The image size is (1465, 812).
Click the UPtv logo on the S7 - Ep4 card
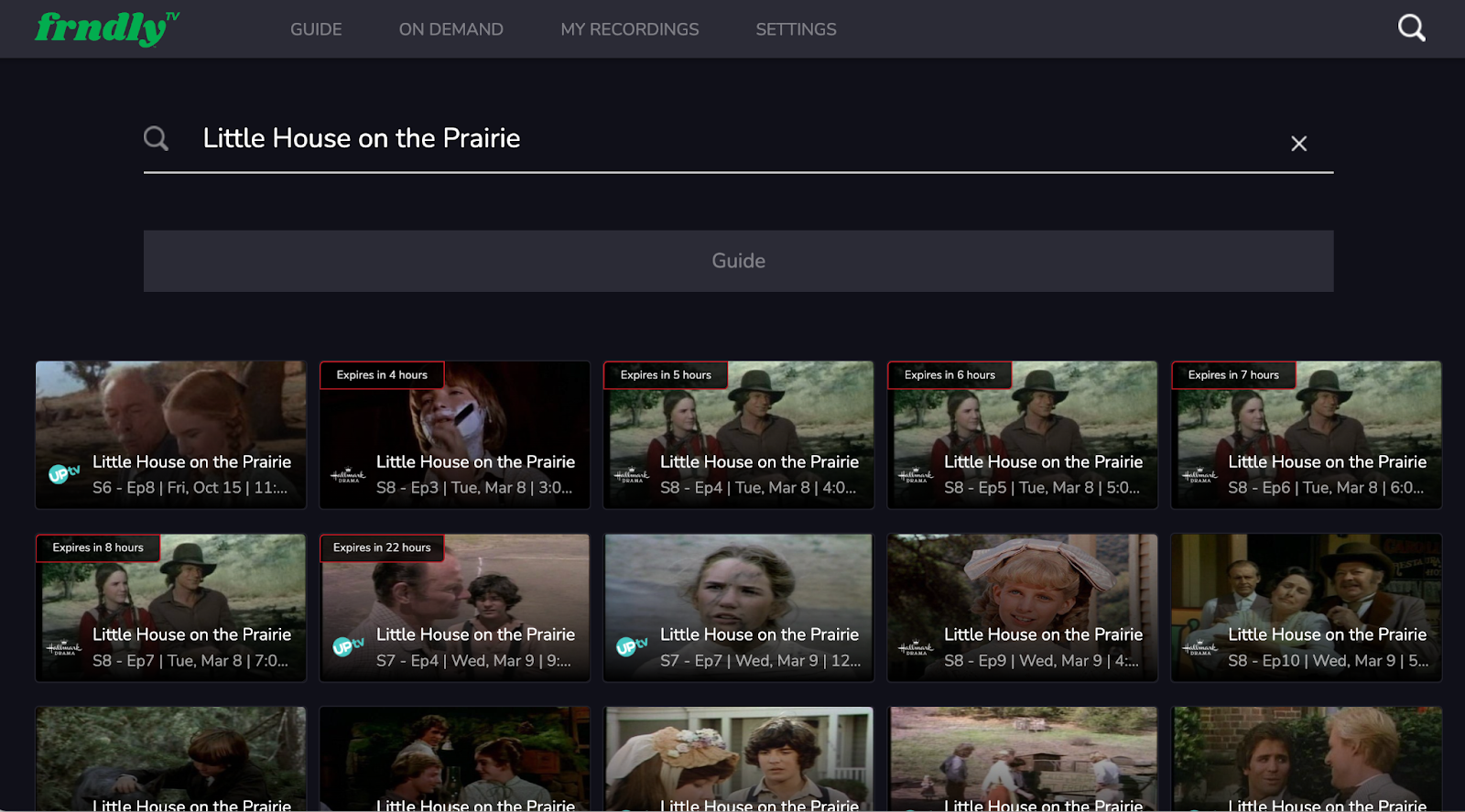tap(348, 646)
